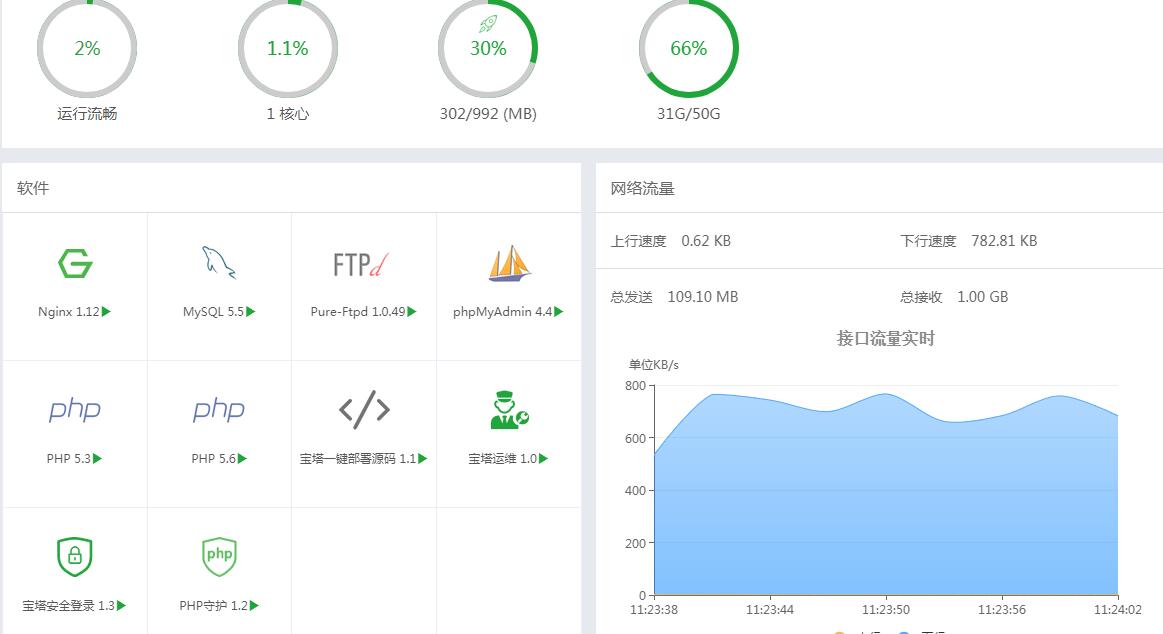This screenshot has height=634, width=1163.
Task: Open the PHP守护 hexagon icon
Action: [218, 556]
